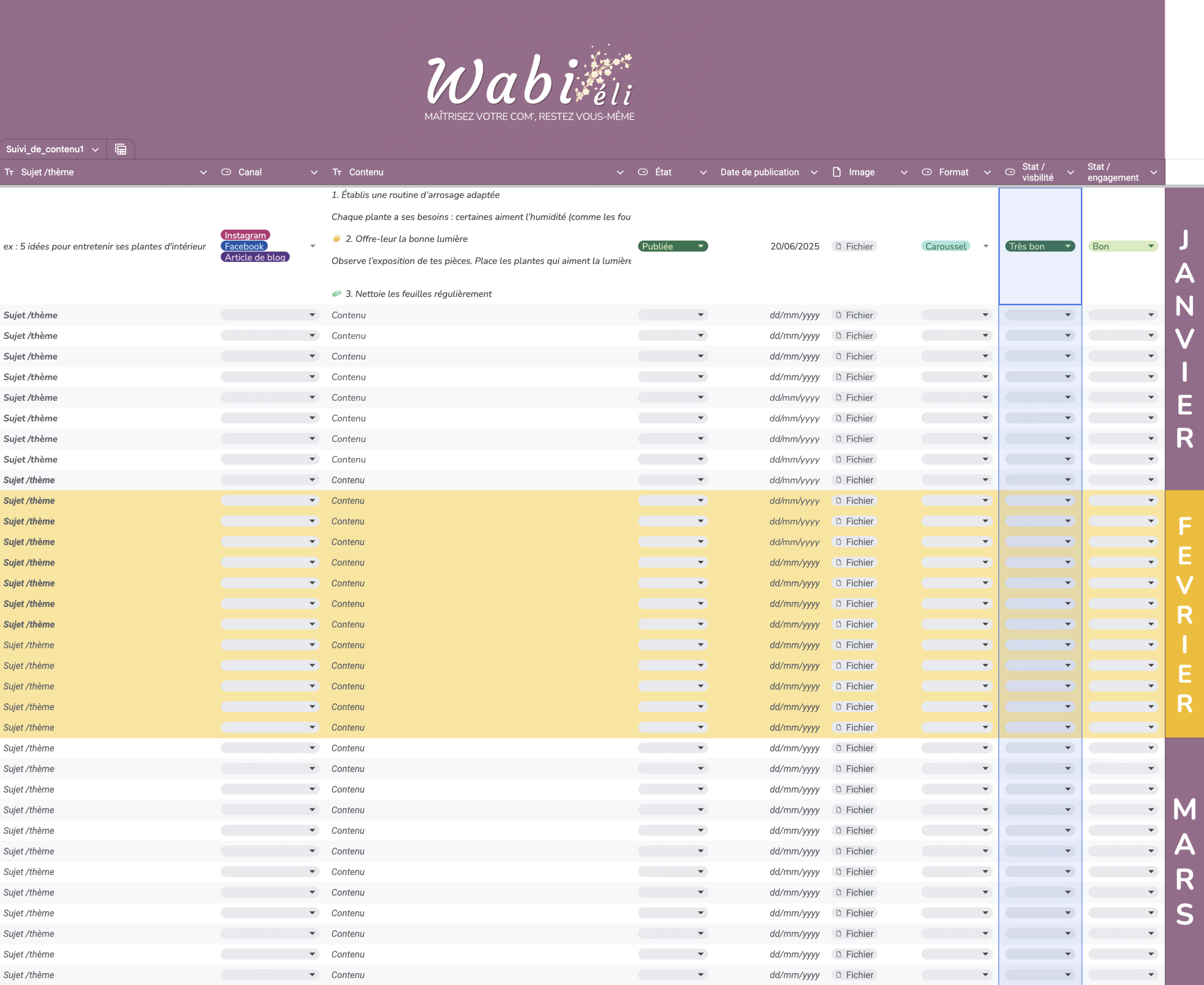Open the Image column options chevron

(x=904, y=173)
